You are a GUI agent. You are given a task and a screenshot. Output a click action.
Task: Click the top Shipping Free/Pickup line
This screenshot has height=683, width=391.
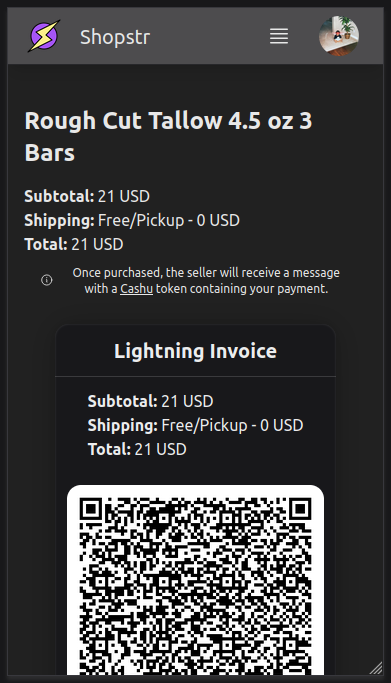click(132, 220)
